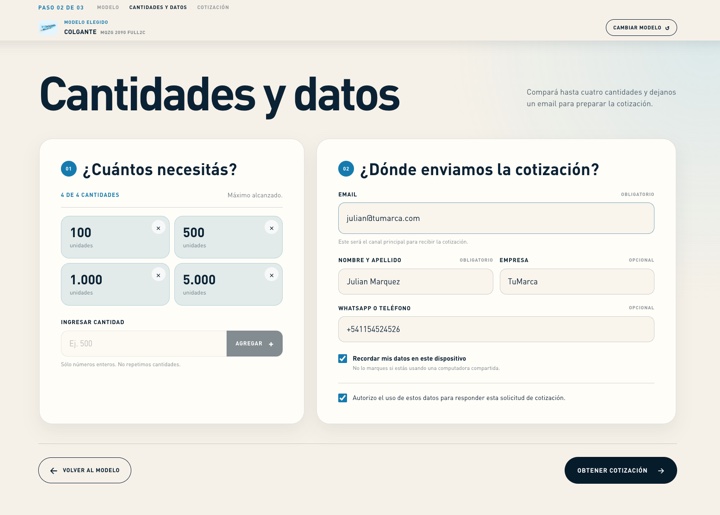Click the Empresa field containing TuMarca
720x515 pixels.
[x=577, y=281]
